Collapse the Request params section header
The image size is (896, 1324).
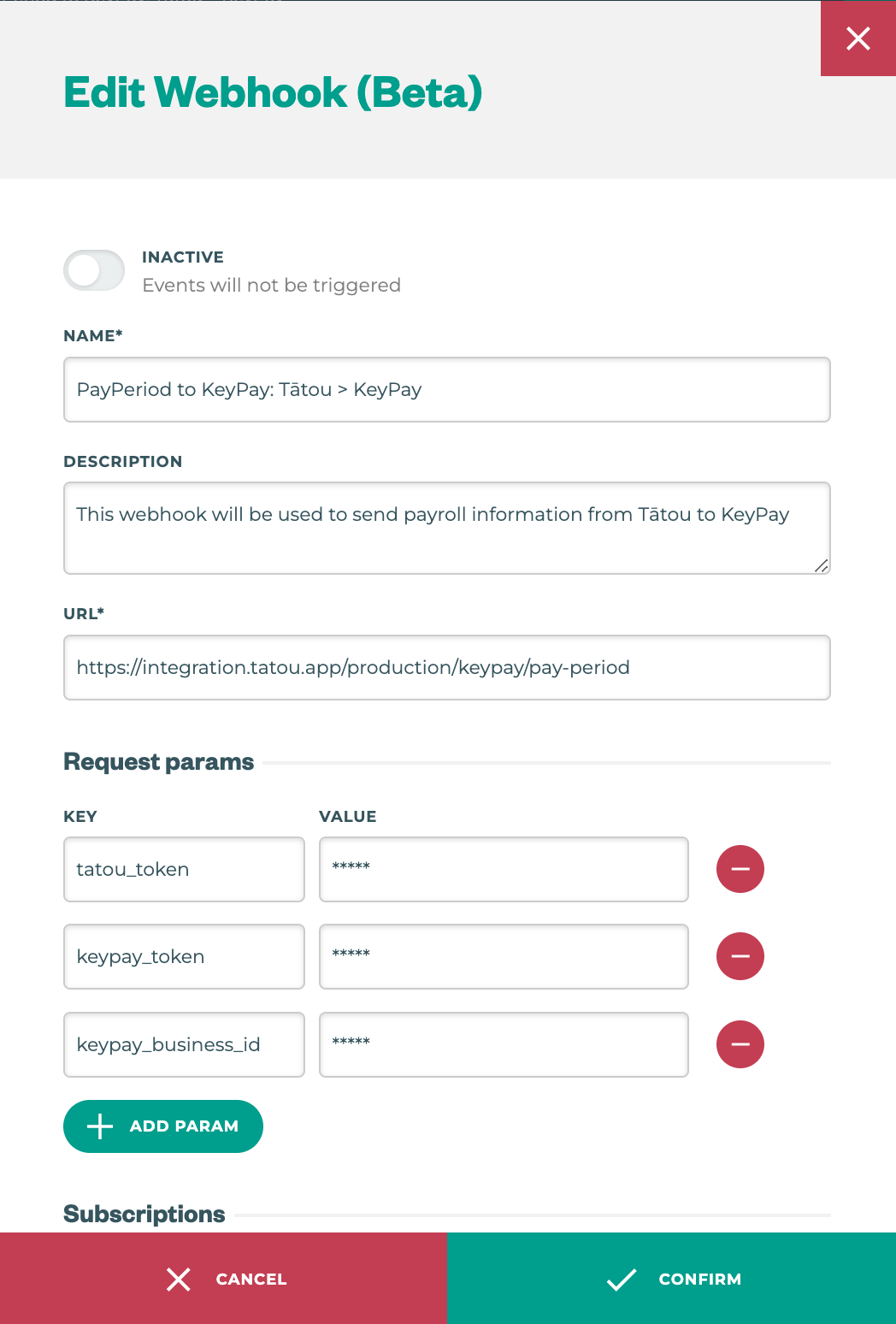[x=158, y=761]
